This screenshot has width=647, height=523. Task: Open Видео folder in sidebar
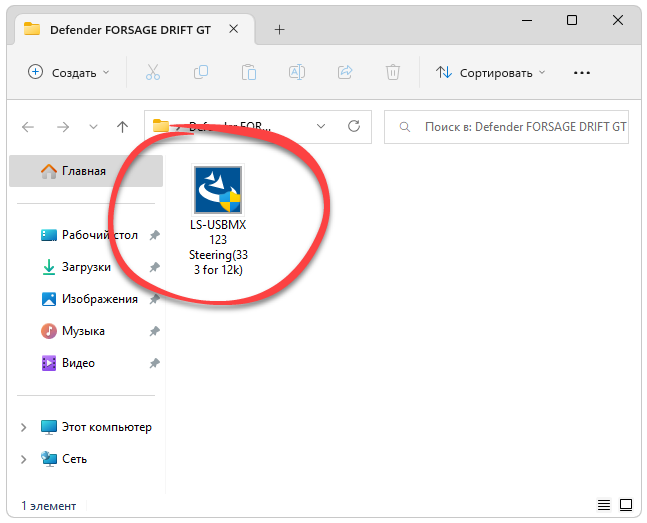coord(68,363)
